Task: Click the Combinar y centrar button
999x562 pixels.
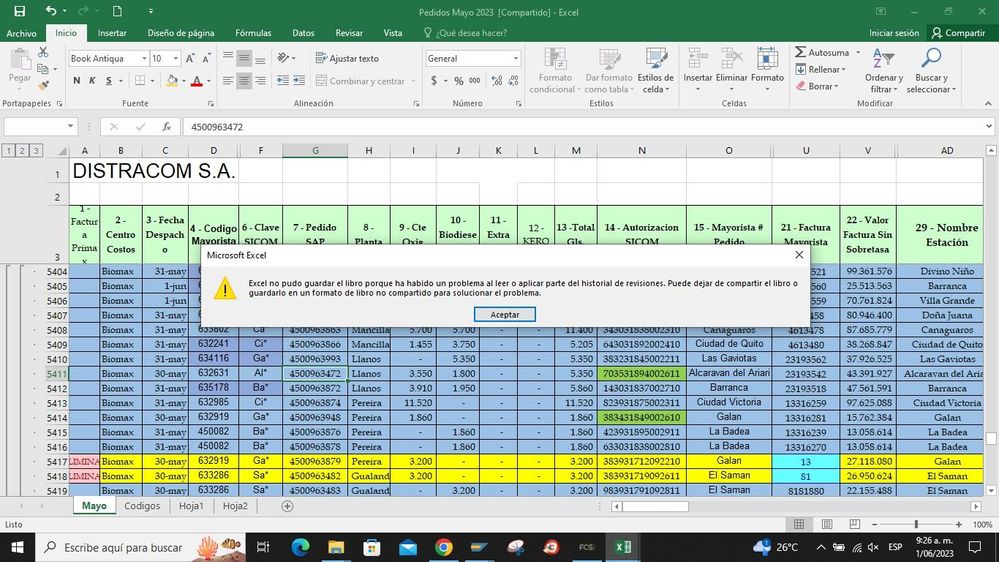Action: [361, 81]
